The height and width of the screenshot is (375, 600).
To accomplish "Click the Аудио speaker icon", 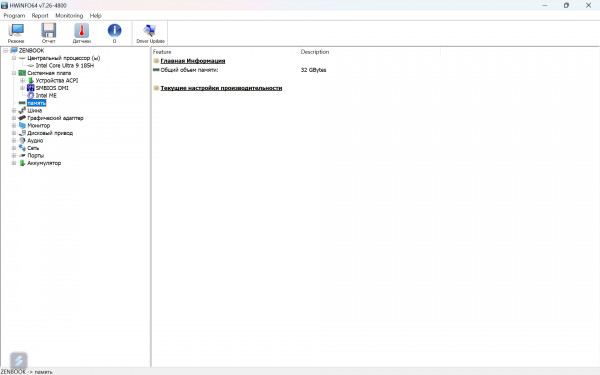I will 22,140.
